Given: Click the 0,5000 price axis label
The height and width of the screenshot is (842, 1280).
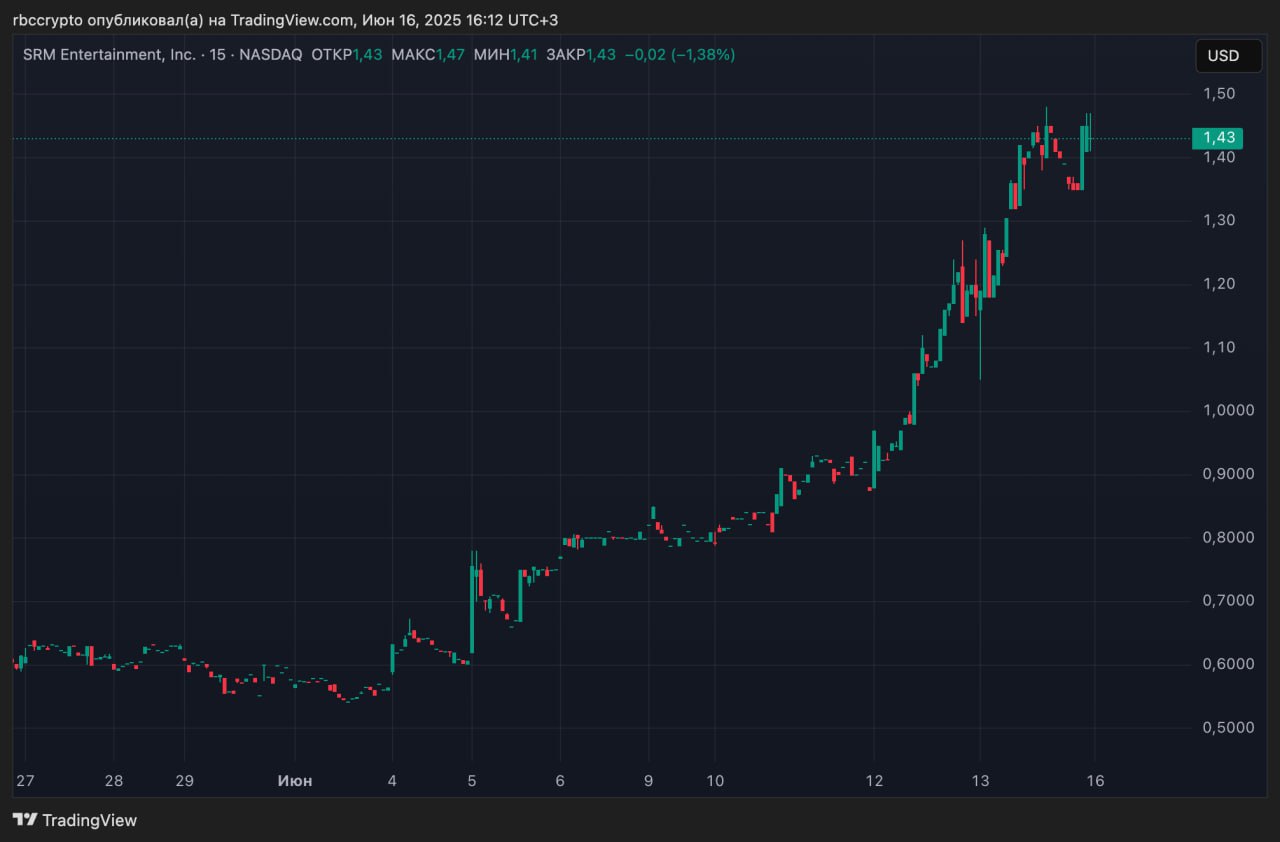Looking at the screenshot, I should tap(1226, 727).
